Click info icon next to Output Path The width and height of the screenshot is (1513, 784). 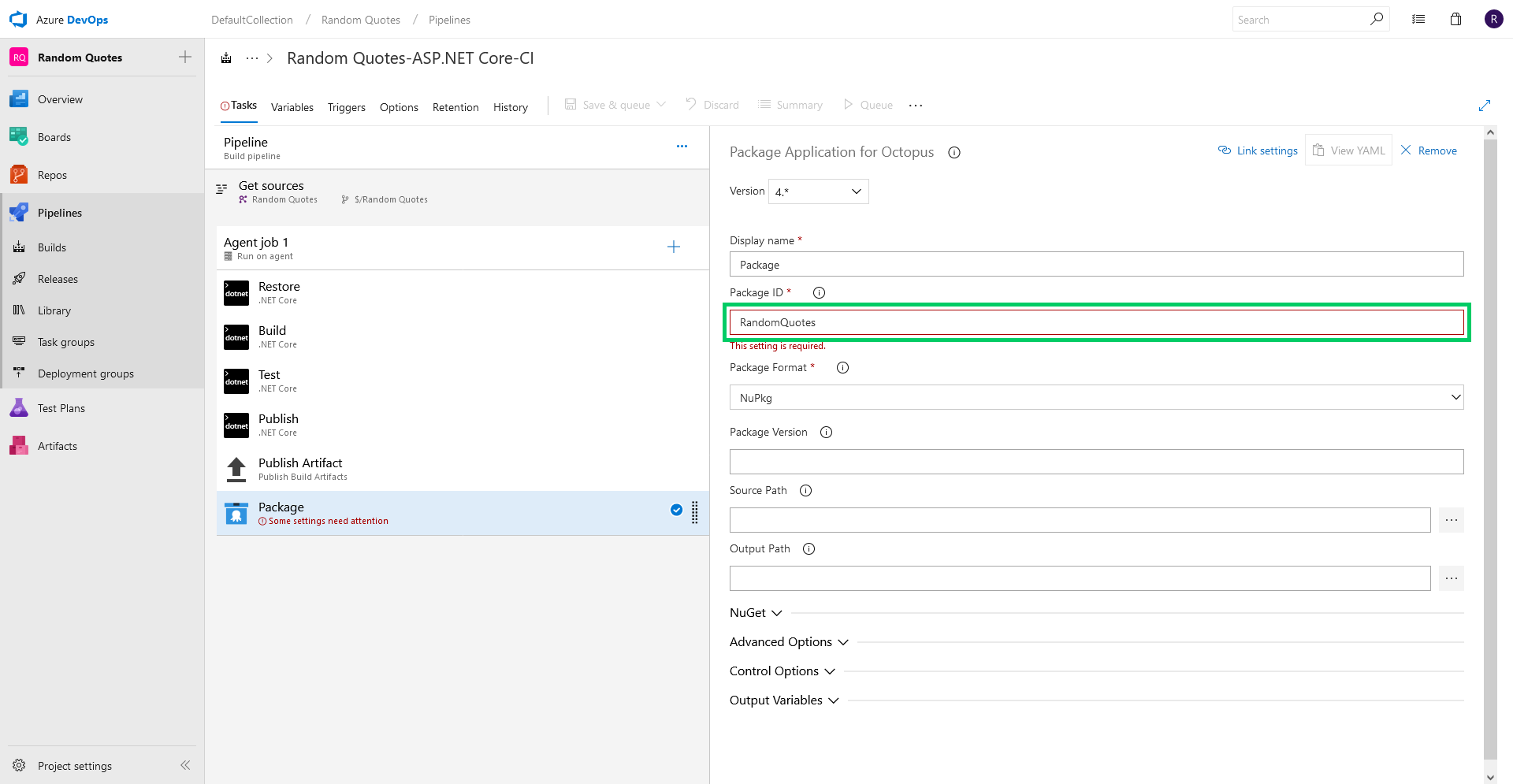click(x=809, y=548)
